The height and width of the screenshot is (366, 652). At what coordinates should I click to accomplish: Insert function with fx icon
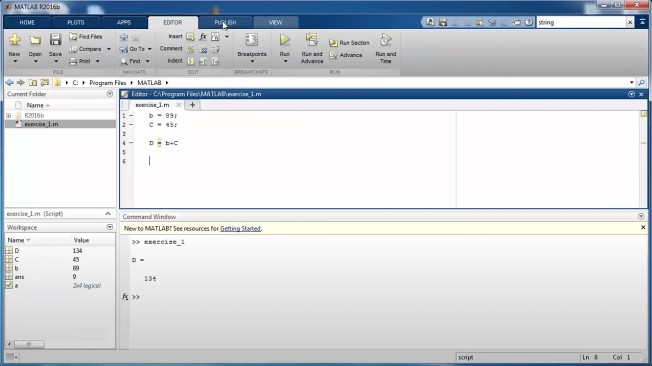click(x=203, y=37)
